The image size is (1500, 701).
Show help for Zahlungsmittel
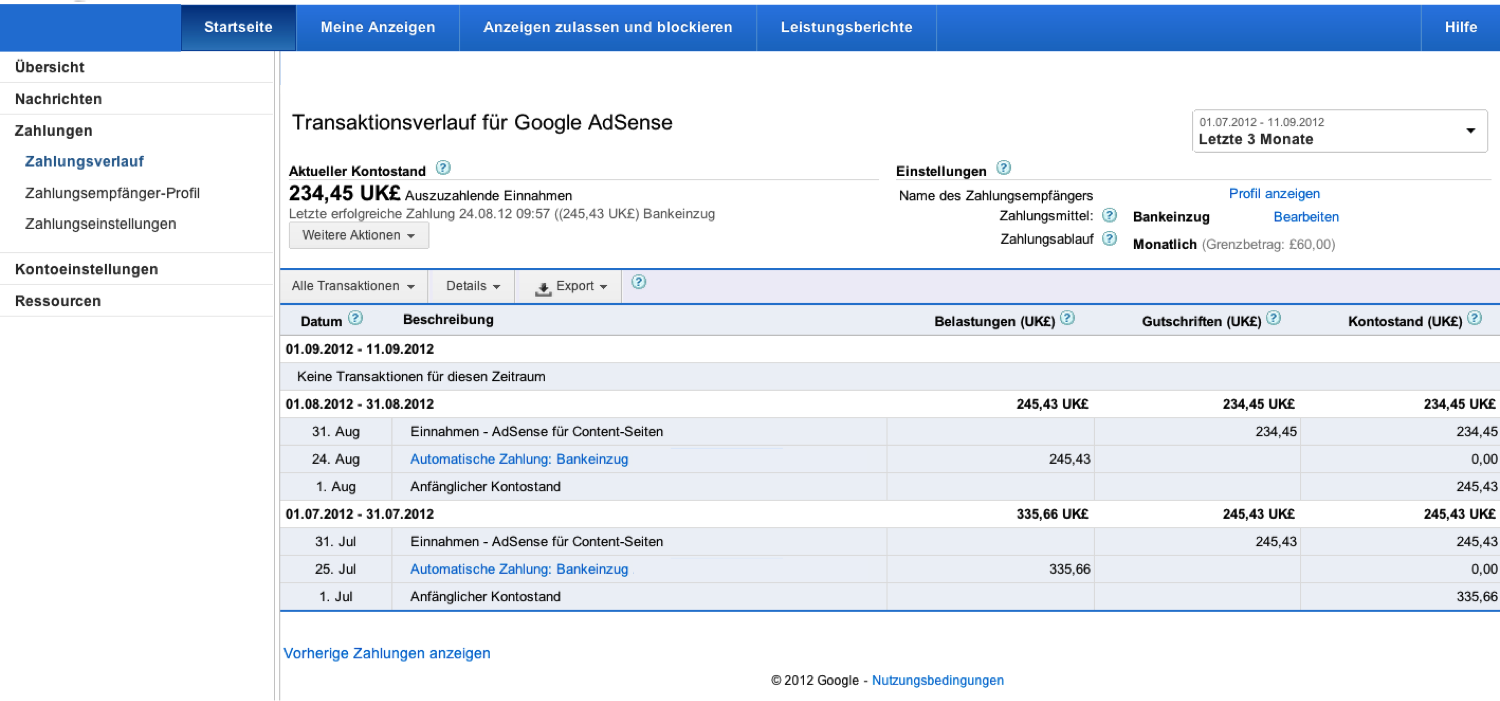tap(1109, 215)
